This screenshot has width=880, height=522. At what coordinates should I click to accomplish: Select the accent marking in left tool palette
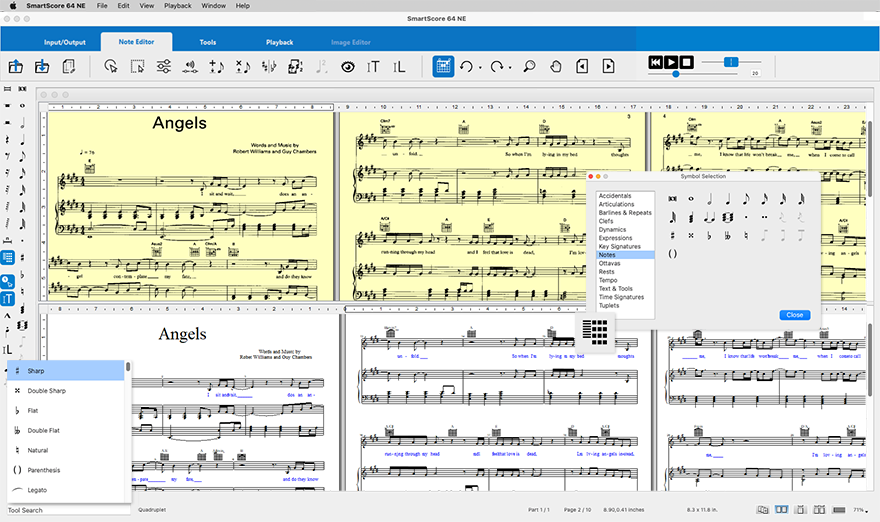coord(7,316)
